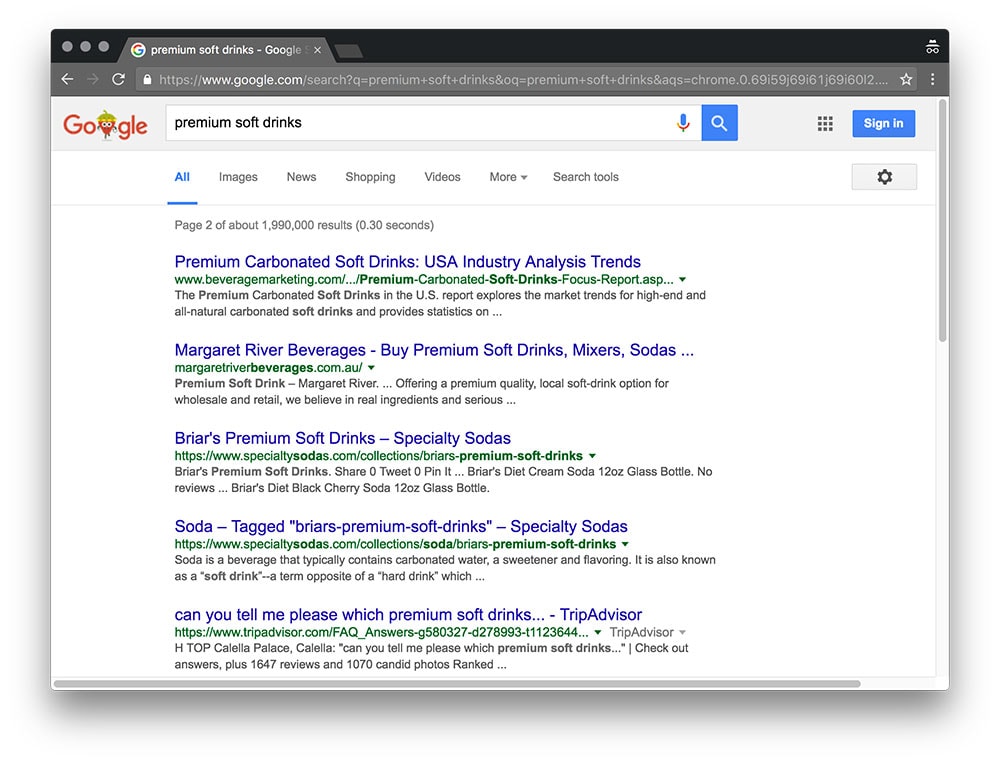Viewport: 1000px width, 763px height.
Task: Open Search tools options
Action: point(585,177)
